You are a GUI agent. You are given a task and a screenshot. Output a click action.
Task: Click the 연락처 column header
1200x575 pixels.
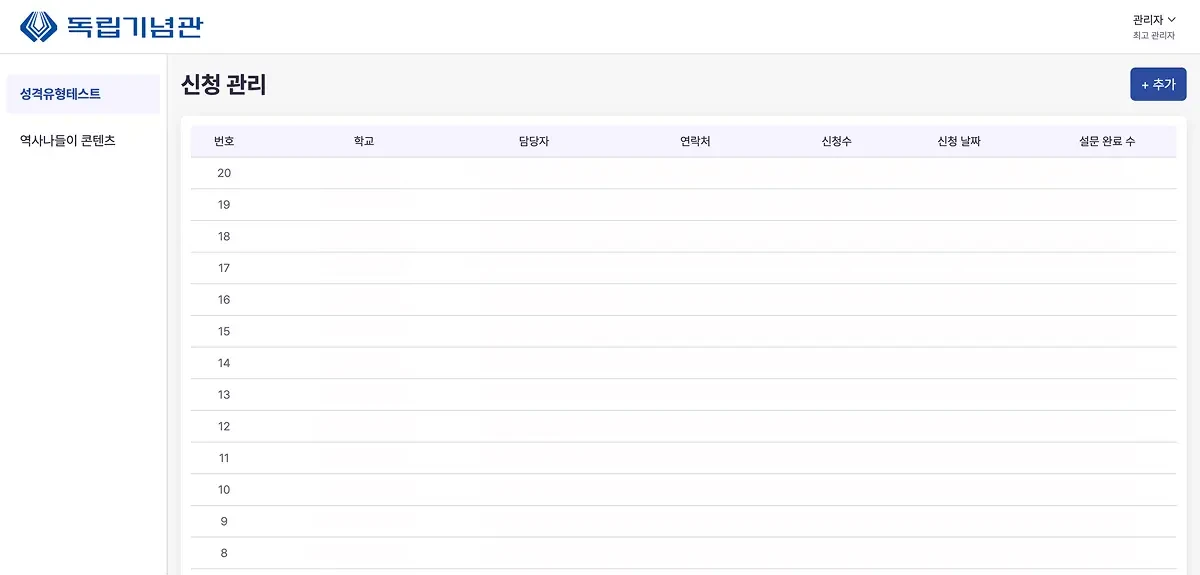(x=695, y=142)
